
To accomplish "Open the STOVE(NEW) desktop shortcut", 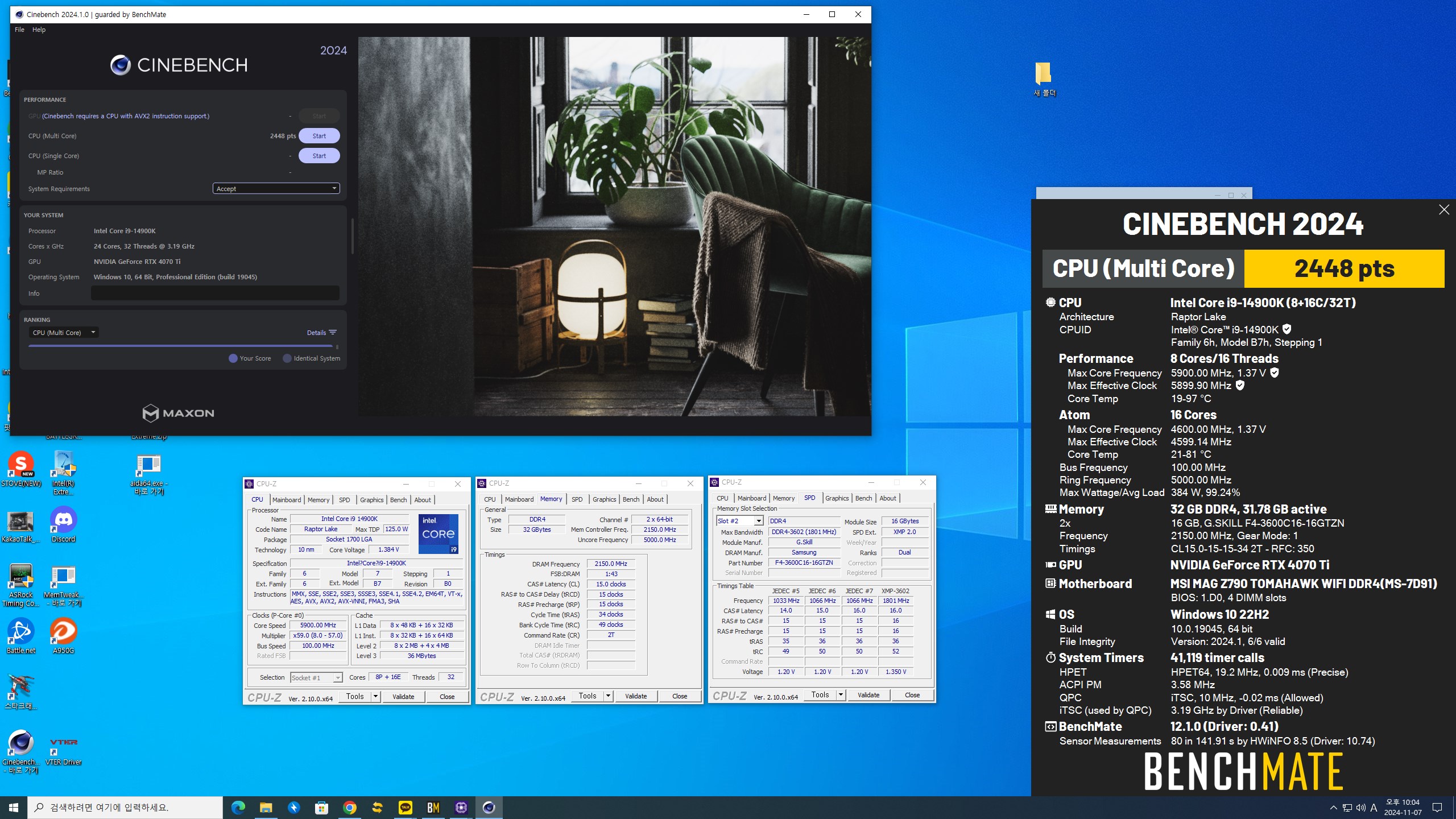I will pyautogui.click(x=21, y=469).
